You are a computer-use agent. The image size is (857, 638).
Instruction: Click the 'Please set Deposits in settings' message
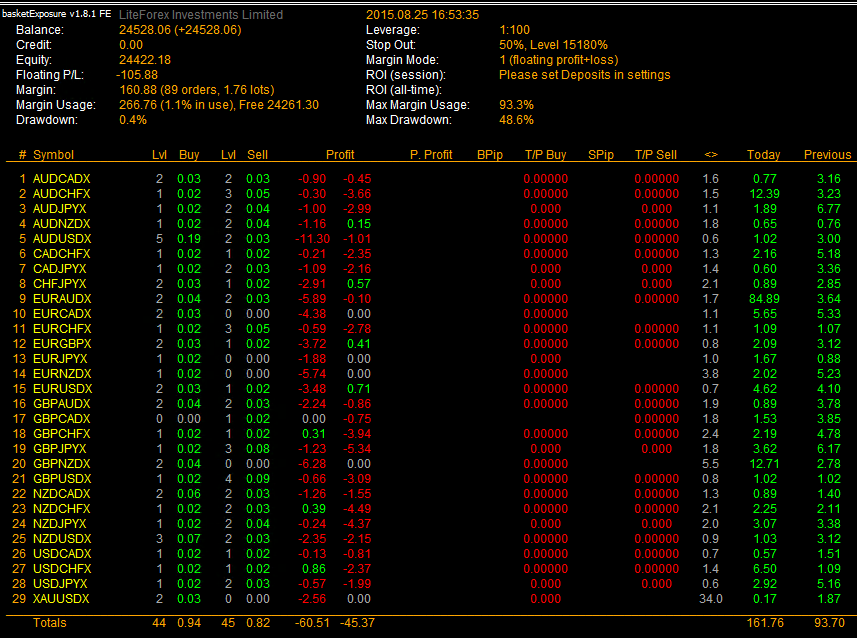584,75
